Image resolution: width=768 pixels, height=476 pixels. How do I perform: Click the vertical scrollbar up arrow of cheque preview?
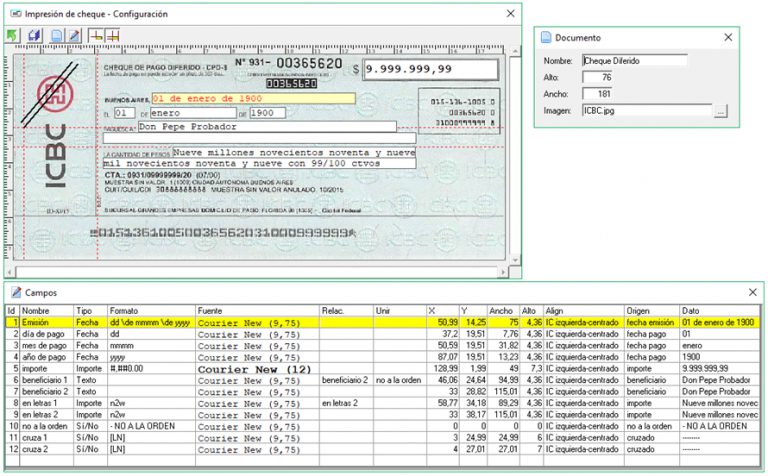[515, 51]
